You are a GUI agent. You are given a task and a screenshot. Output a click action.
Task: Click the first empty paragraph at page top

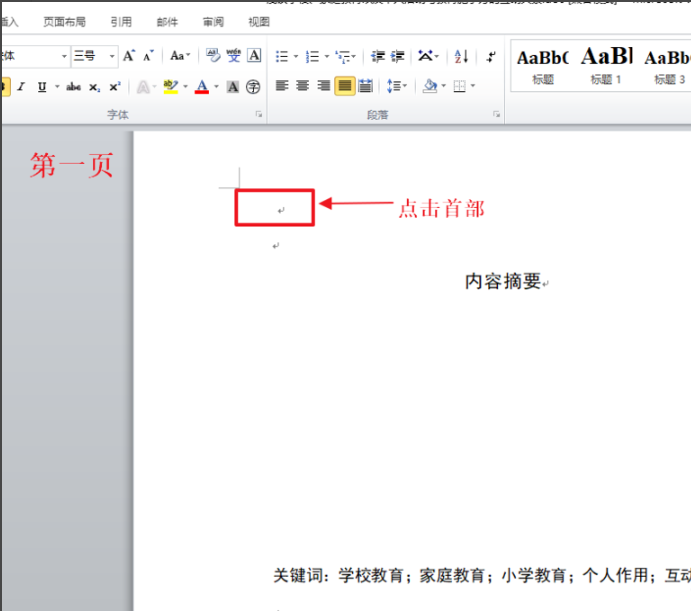coord(281,211)
